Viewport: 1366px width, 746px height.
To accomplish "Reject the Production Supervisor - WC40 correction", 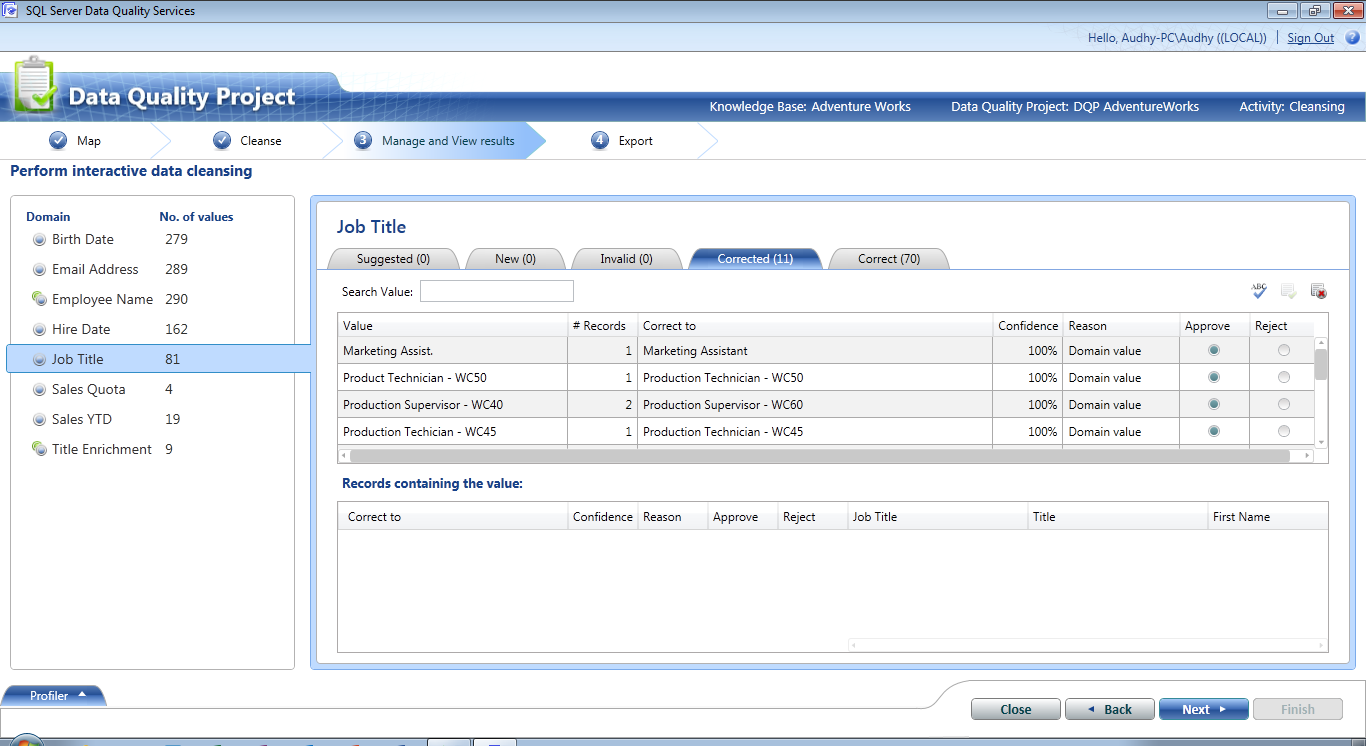I will click(1282, 404).
